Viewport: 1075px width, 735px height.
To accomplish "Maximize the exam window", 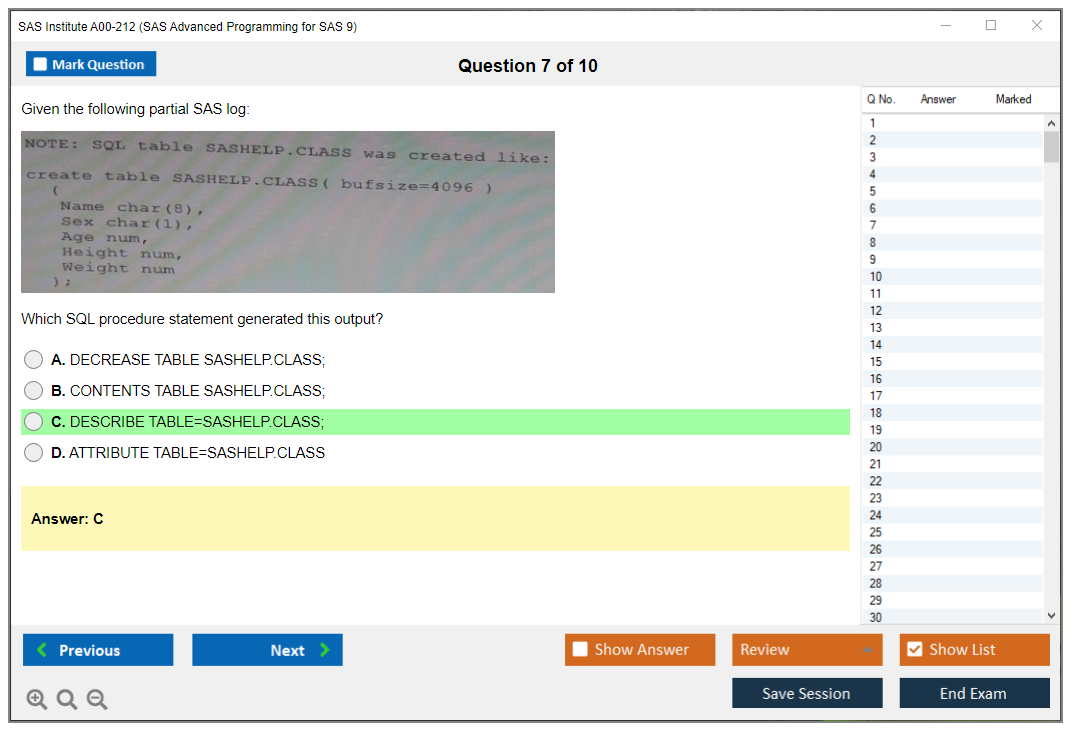I will [991, 26].
